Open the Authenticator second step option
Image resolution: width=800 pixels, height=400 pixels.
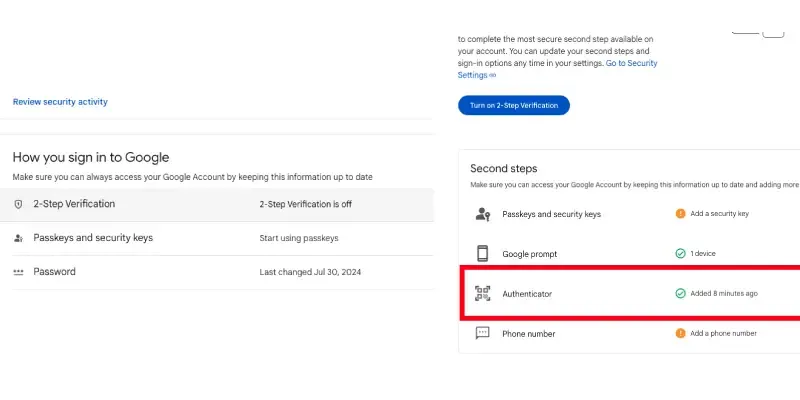[526, 294]
